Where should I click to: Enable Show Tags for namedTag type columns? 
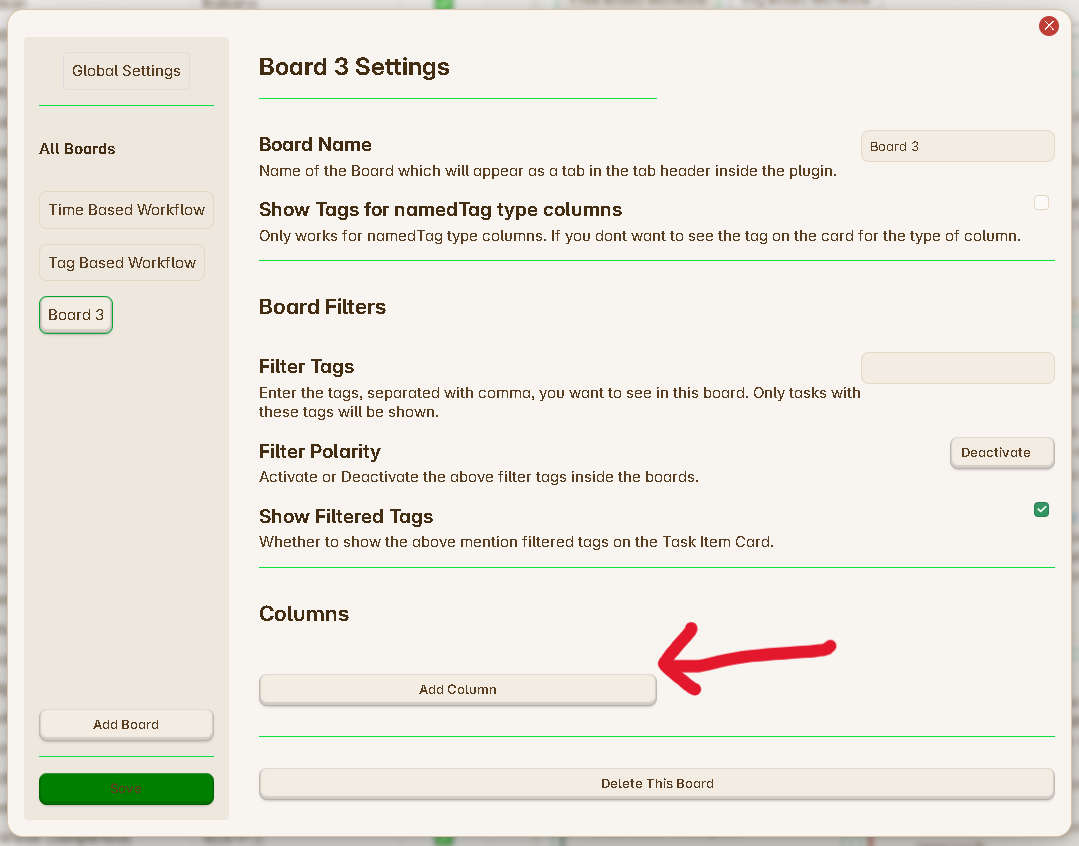click(x=1041, y=202)
